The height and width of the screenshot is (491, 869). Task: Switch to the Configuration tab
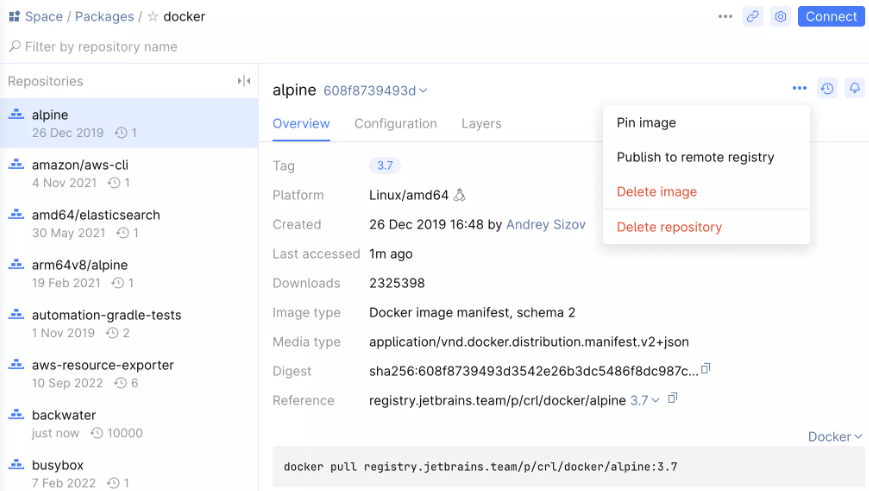pyautogui.click(x=395, y=124)
